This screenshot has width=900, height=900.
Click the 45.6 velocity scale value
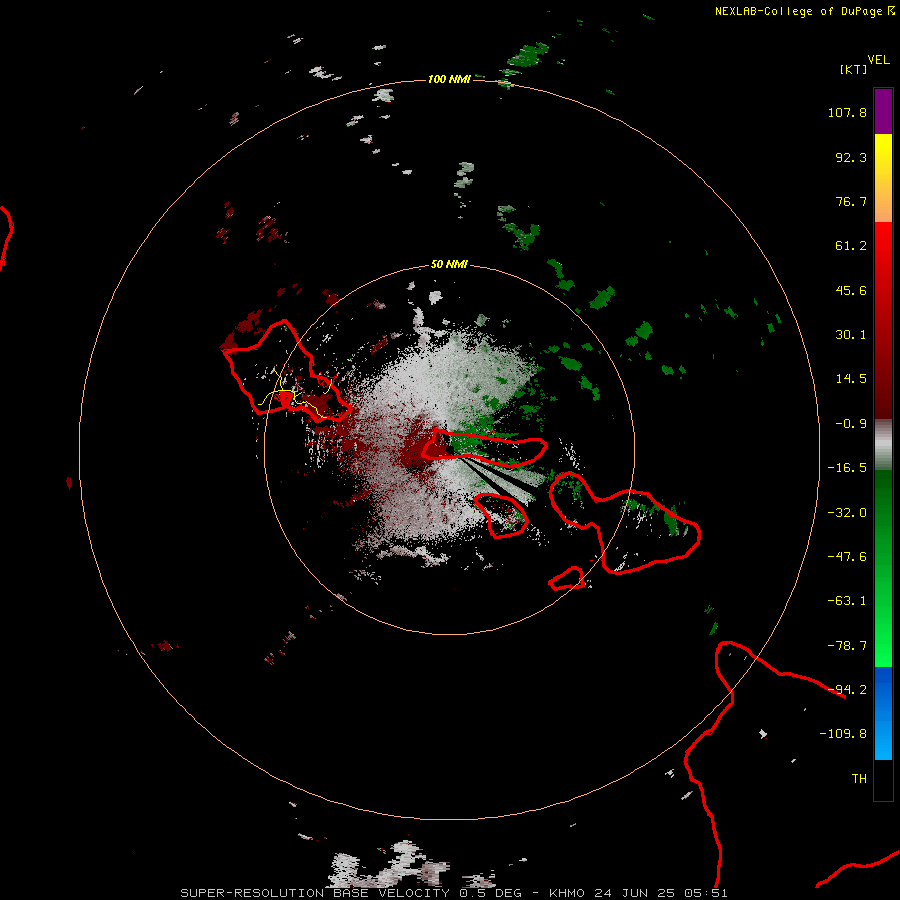tap(851, 290)
